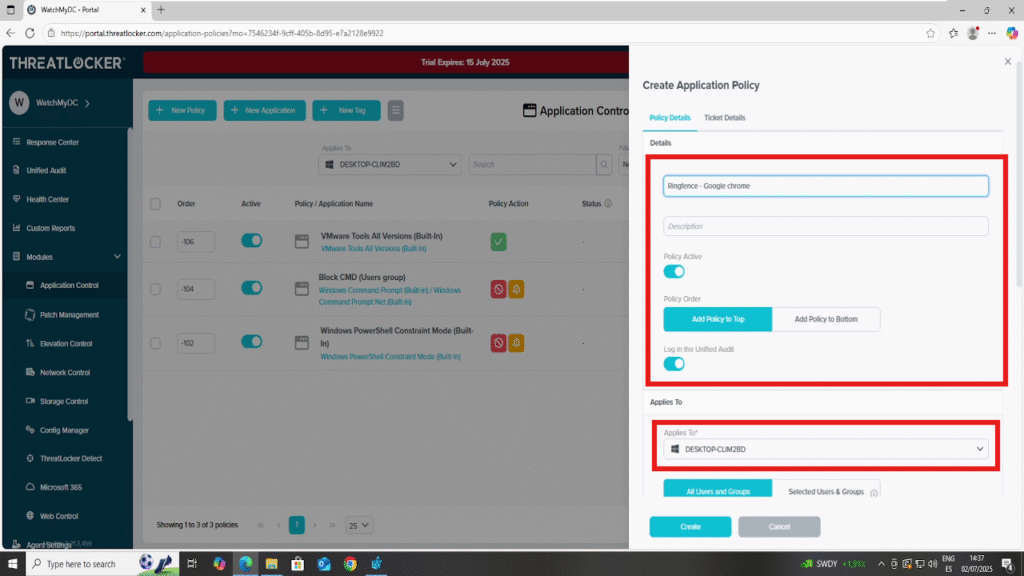Expand the WatchMyDC organization chevron
Image resolution: width=1024 pixels, height=576 pixels.
pos(88,103)
